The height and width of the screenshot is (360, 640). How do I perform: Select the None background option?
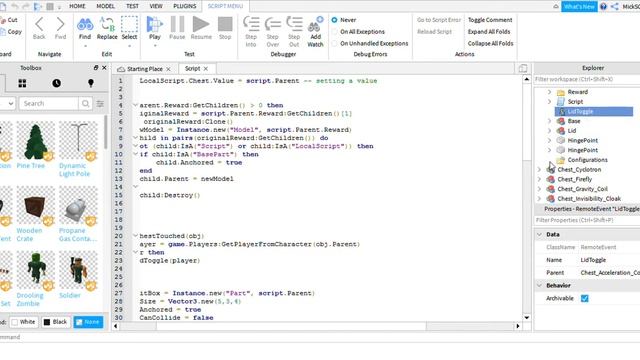[x=88, y=322]
